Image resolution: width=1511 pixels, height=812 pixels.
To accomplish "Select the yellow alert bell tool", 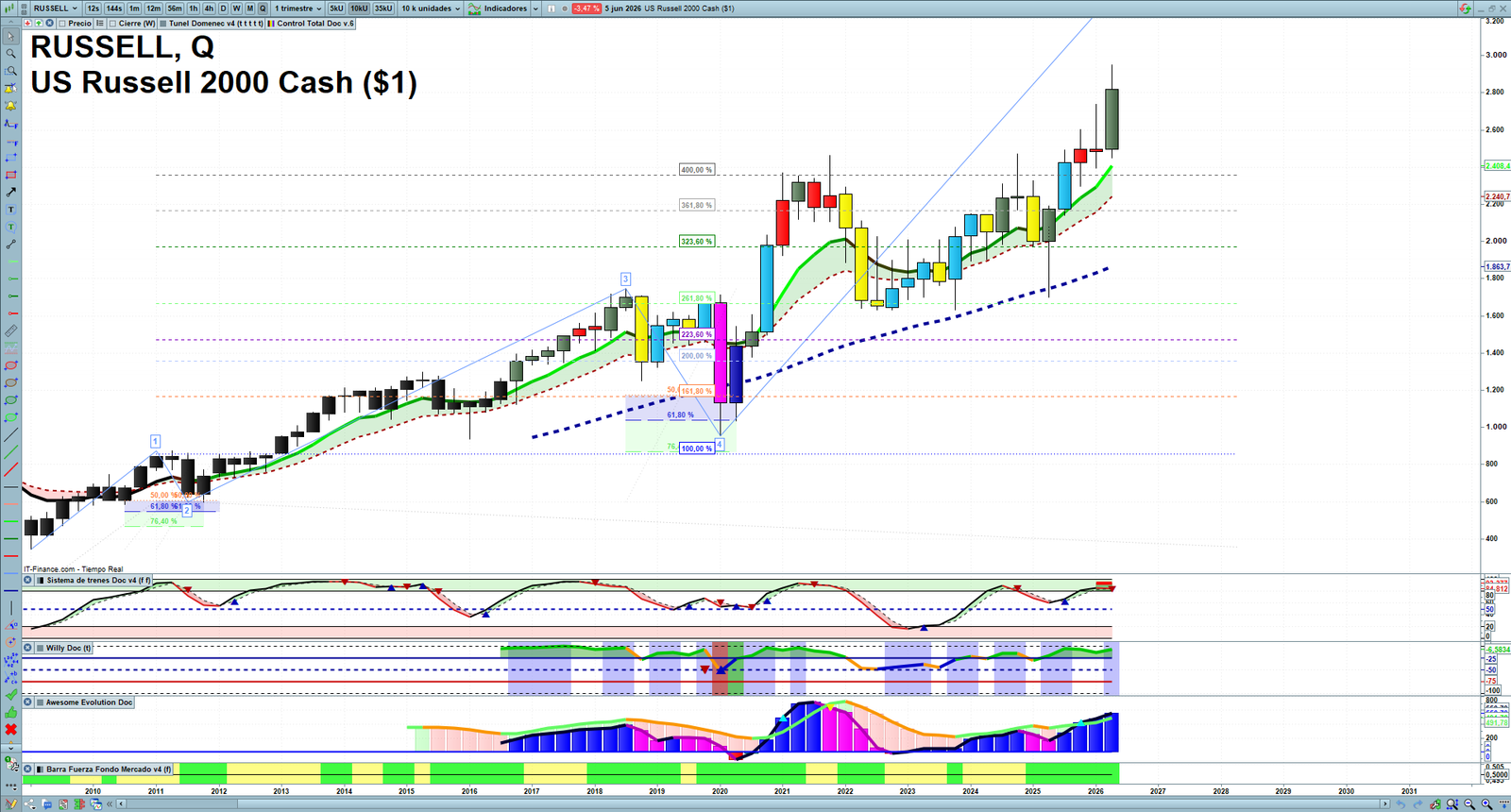I will 10,106.
